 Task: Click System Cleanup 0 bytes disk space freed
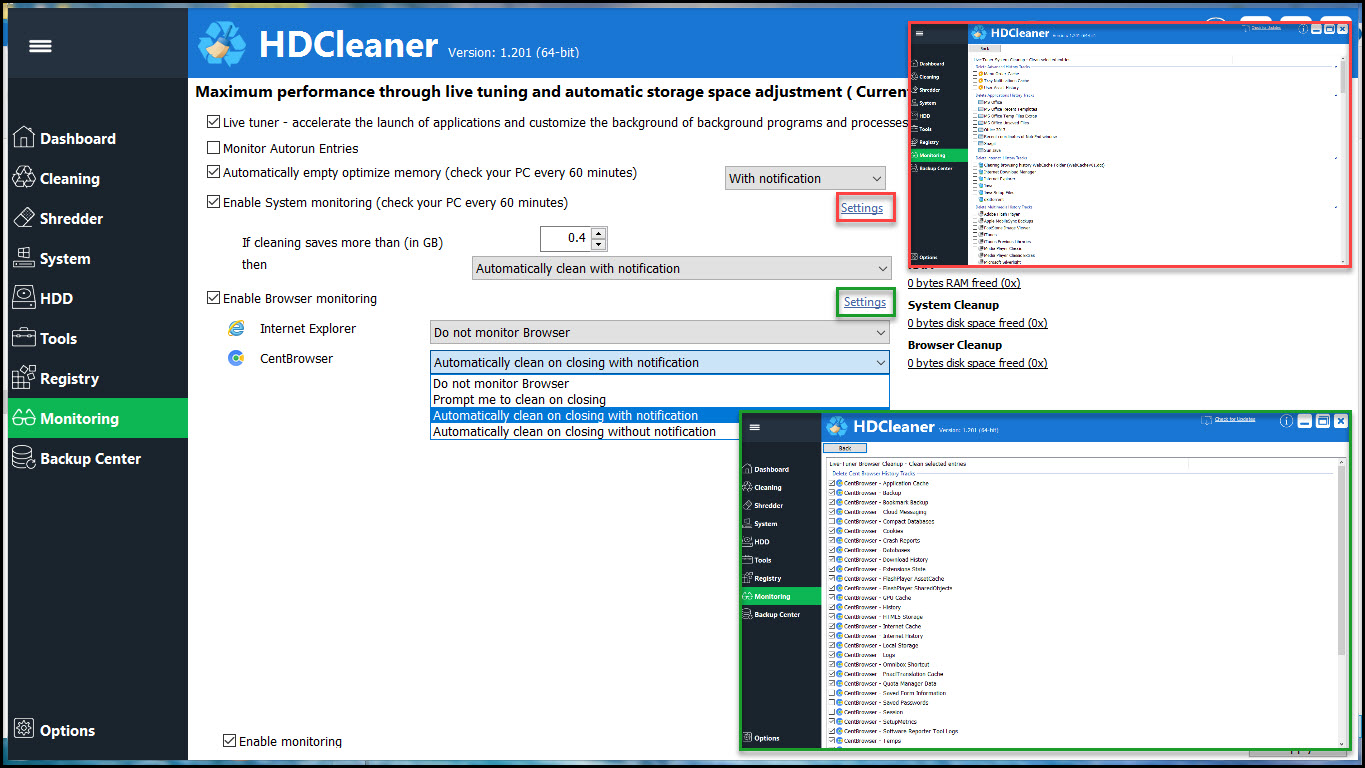coord(978,323)
